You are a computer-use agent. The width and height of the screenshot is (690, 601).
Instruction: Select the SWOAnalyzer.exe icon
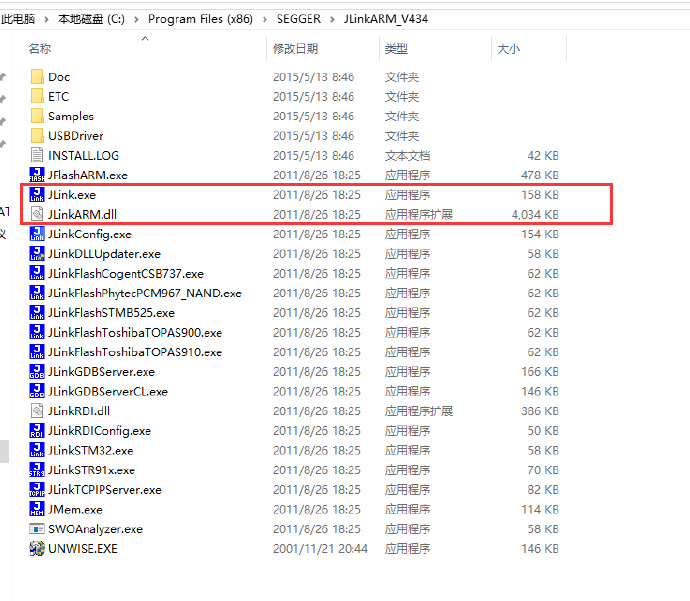[x=37, y=529]
